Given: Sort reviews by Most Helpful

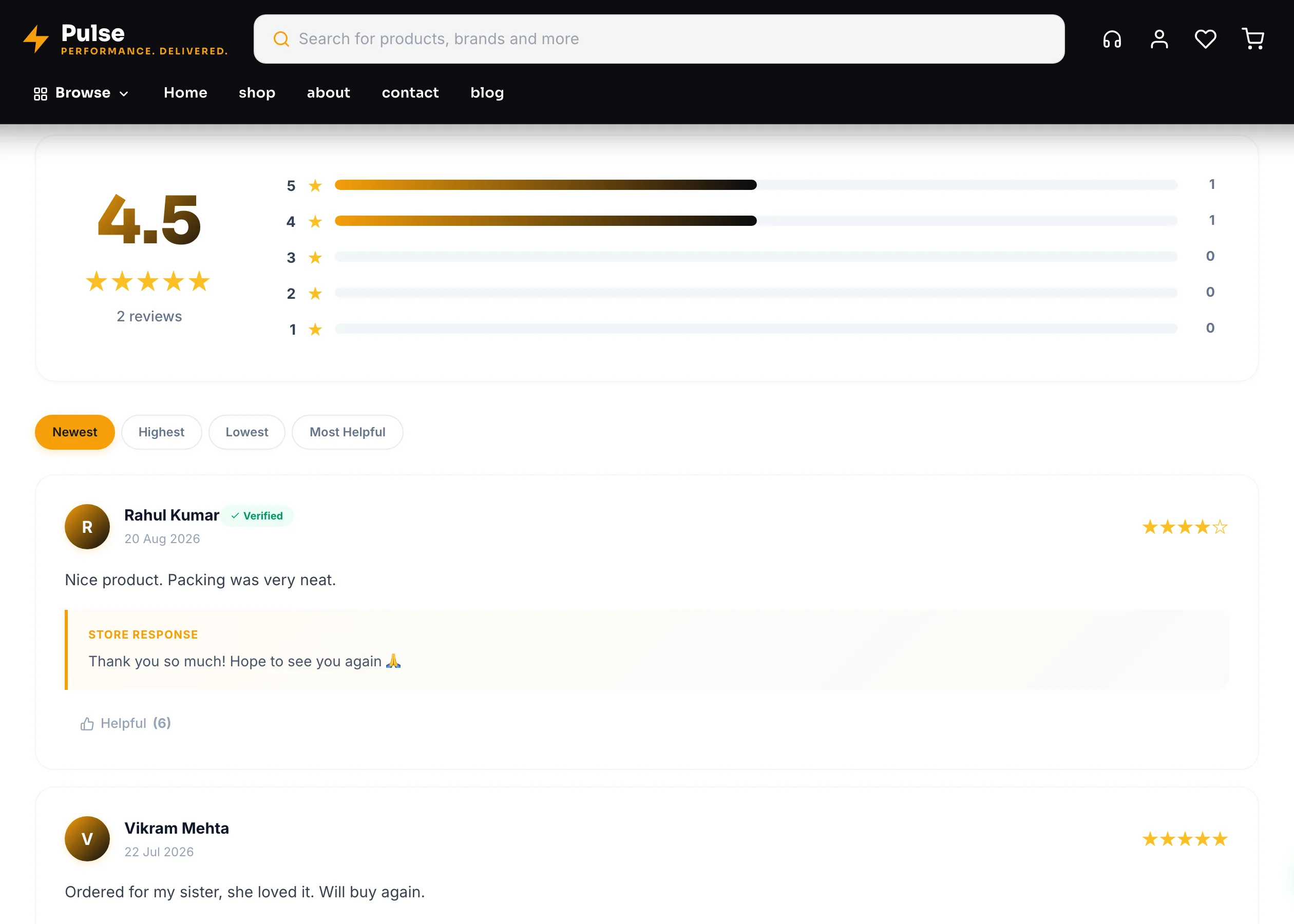Looking at the screenshot, I should coord(348,432).
